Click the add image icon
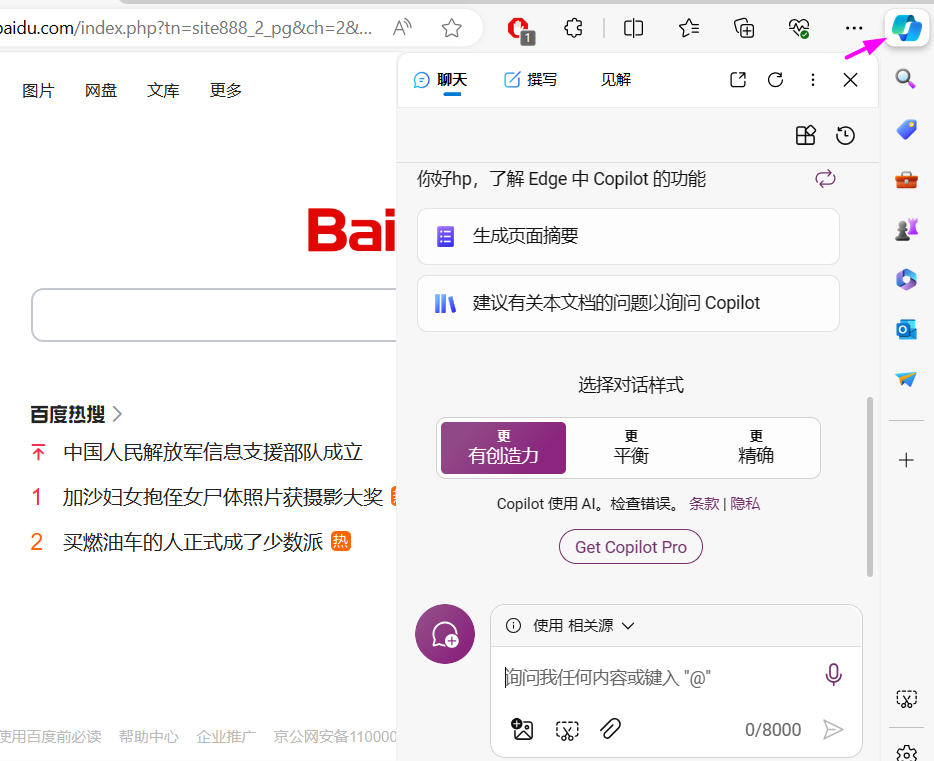This screenshot has width=934, height=761. 522,729
